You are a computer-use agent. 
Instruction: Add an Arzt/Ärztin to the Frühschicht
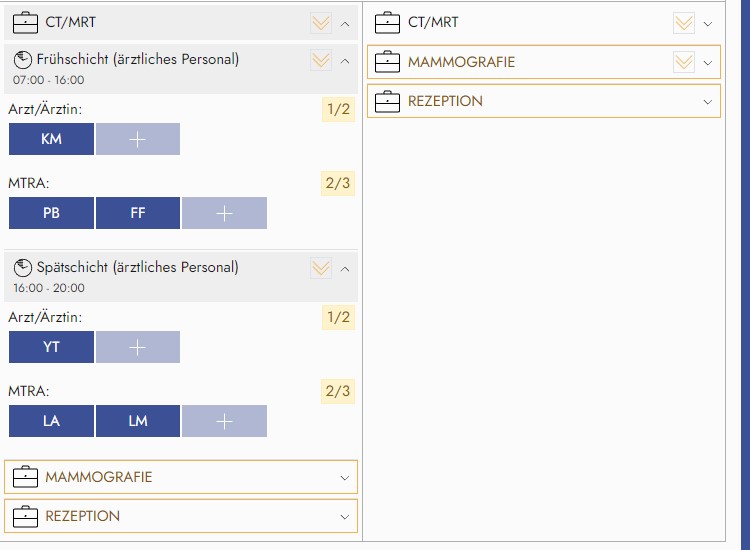click(138, 139)
